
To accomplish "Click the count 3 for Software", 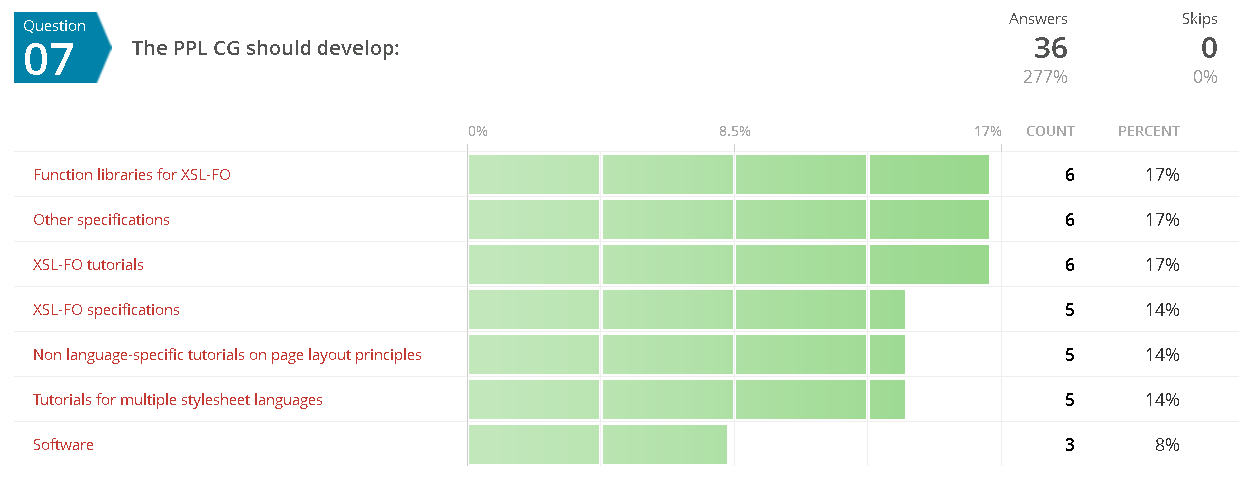I will click(x=1069, y=445).
